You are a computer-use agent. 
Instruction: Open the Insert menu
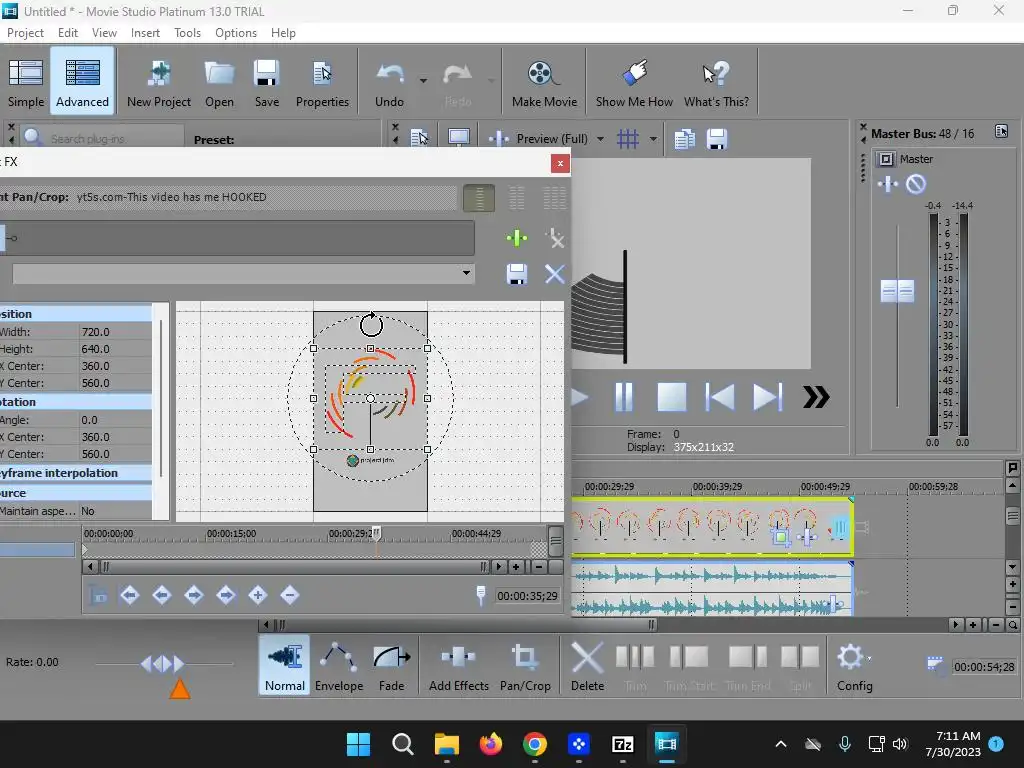145,33
